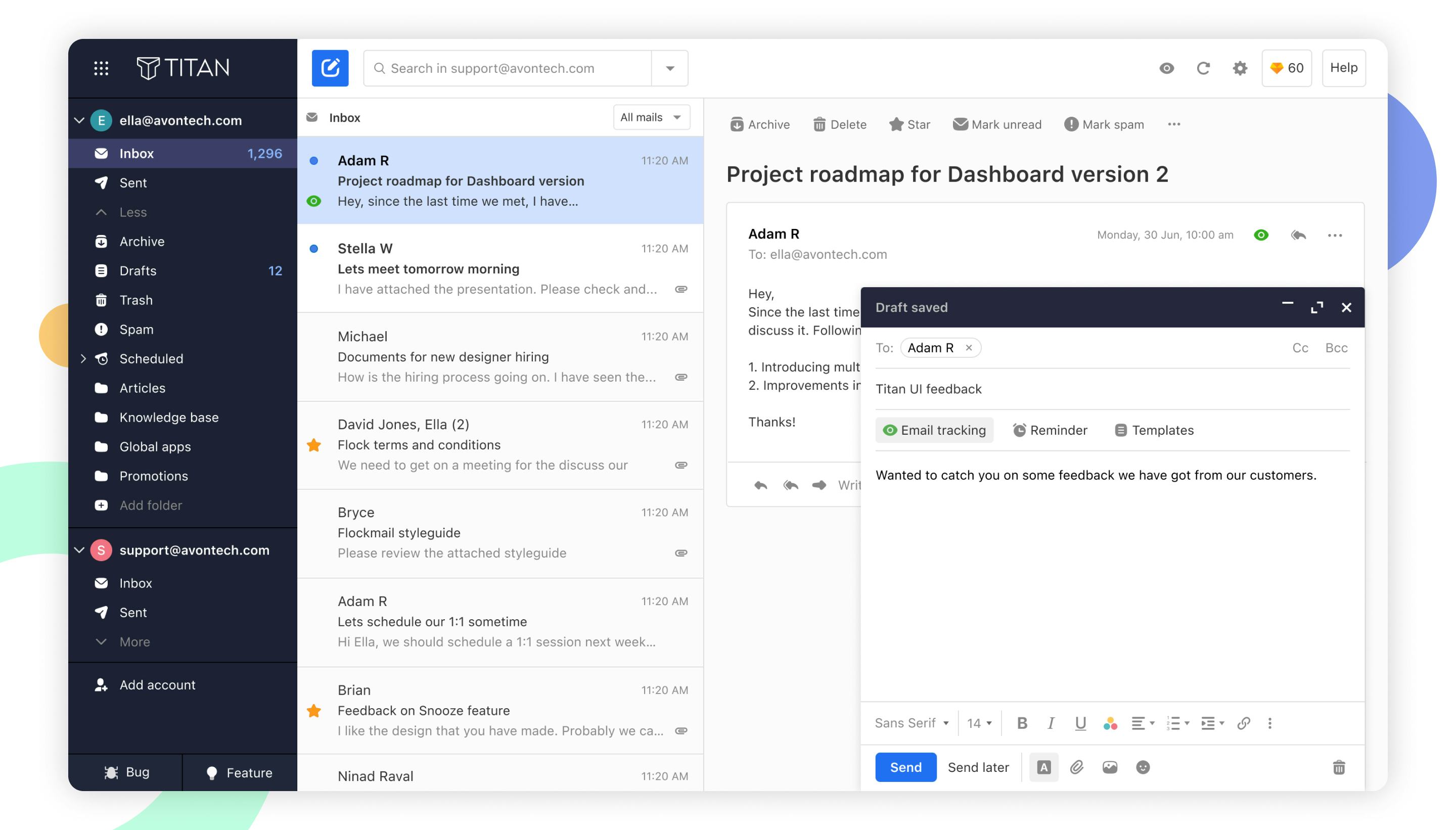Click Send later in compose window
This screenshot has height=830, width=1456.
[x=978, y=767]
